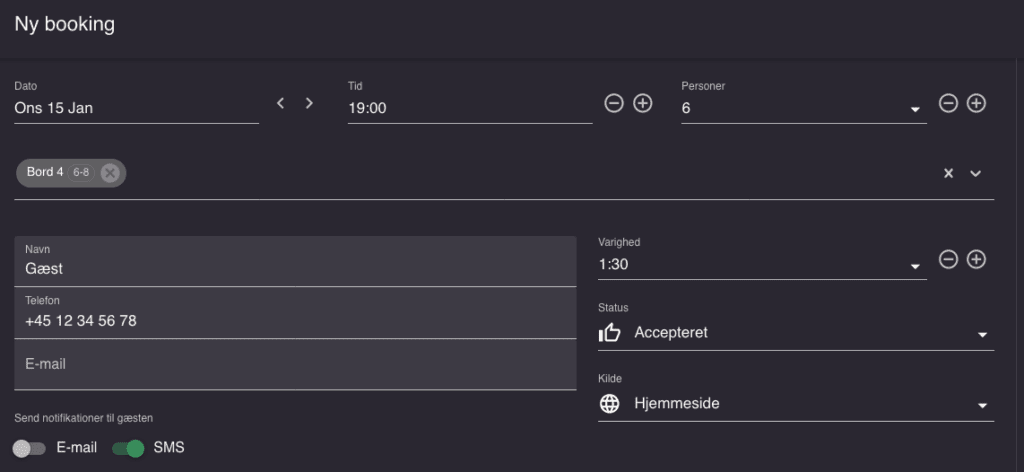Decrease booking time with minus icon
Image resolution: width=1024 pixels, height=472 pixels.
(614, 103)
